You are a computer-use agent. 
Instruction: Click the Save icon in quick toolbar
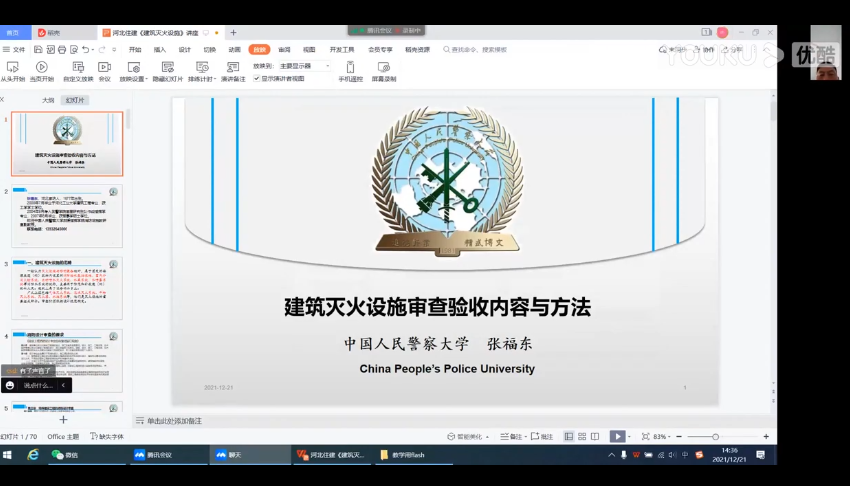click(x=38, y=49)
